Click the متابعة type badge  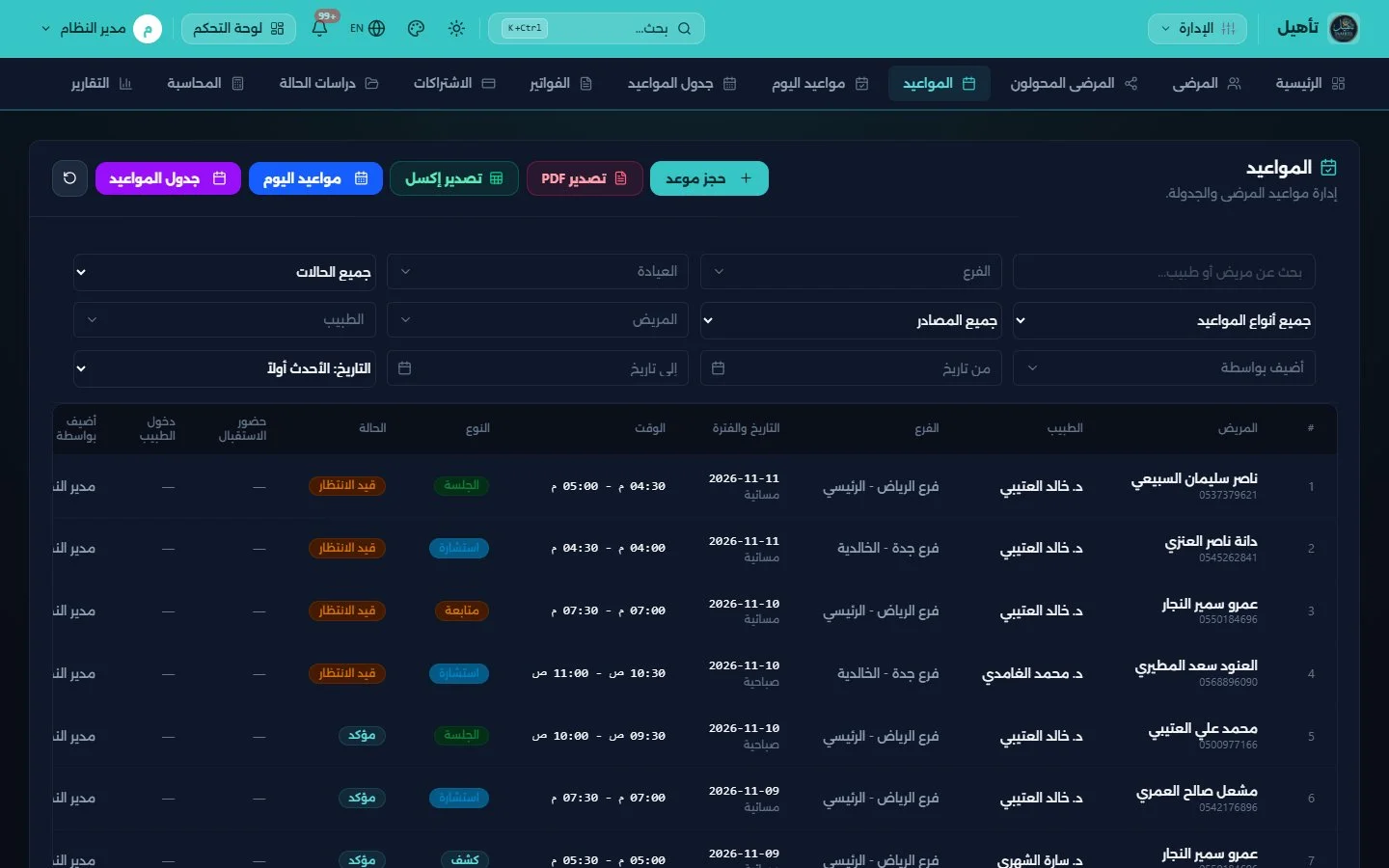tap(462, 610)
